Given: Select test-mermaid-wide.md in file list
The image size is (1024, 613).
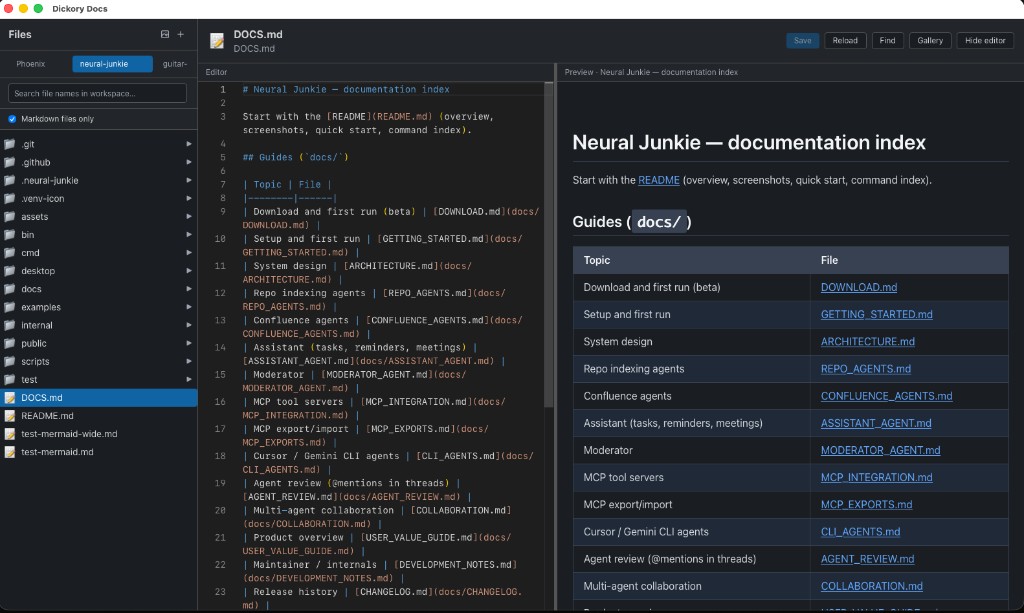Looking at the screenshot, I should click(x=99, y=434).
